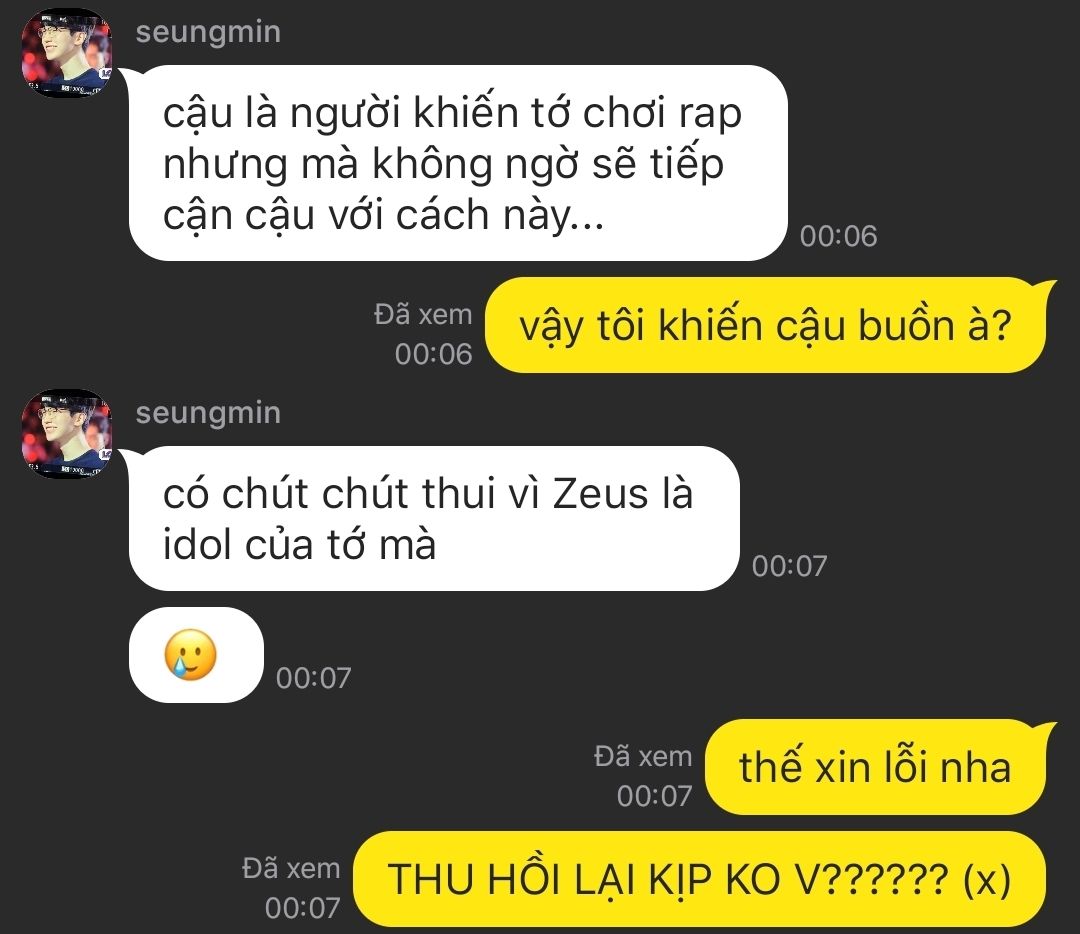
Task: Click the white emoji bubble background
Action: click(x=196, y=655)
